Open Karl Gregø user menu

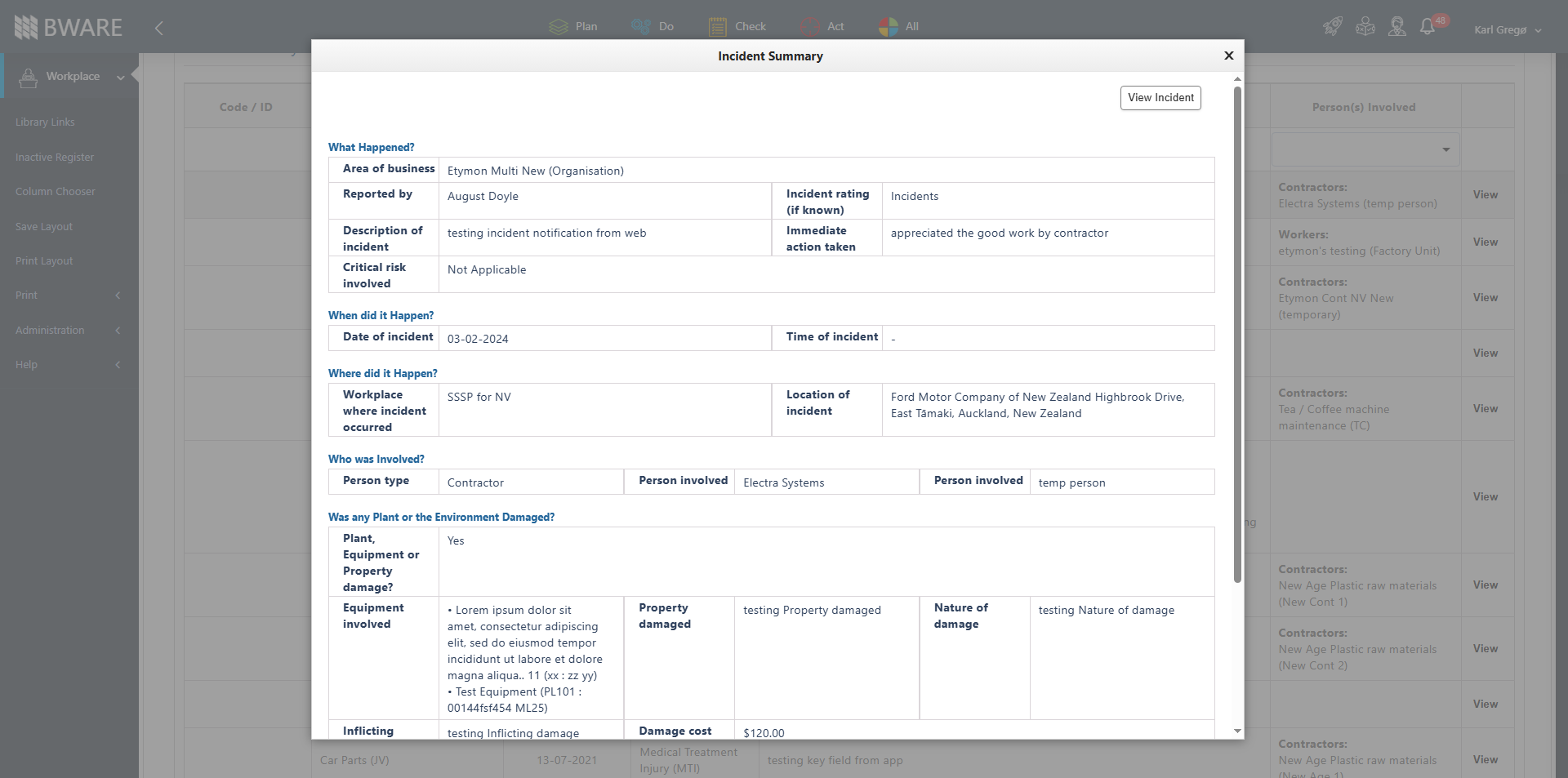click(1508, 29)
